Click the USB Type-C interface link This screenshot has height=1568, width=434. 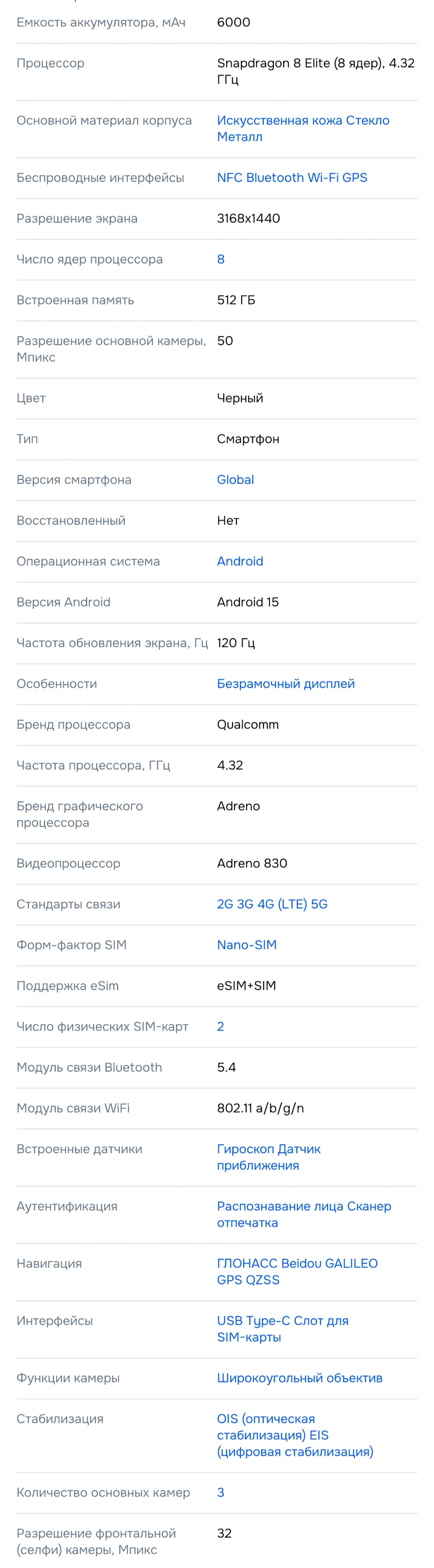pyautogui.click(x=252, y=1320)
